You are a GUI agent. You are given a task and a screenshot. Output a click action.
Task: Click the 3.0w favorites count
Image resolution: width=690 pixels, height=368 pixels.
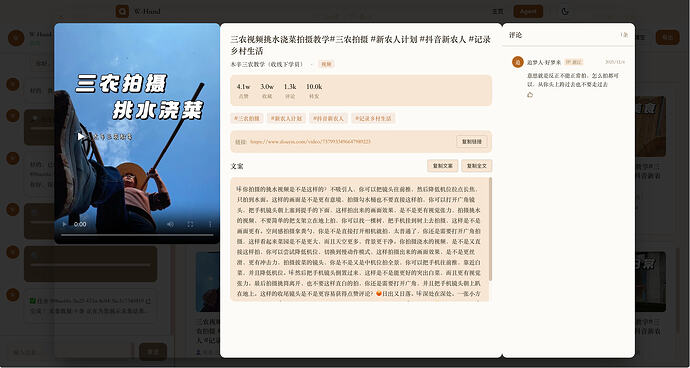click(x=267, y=87)
